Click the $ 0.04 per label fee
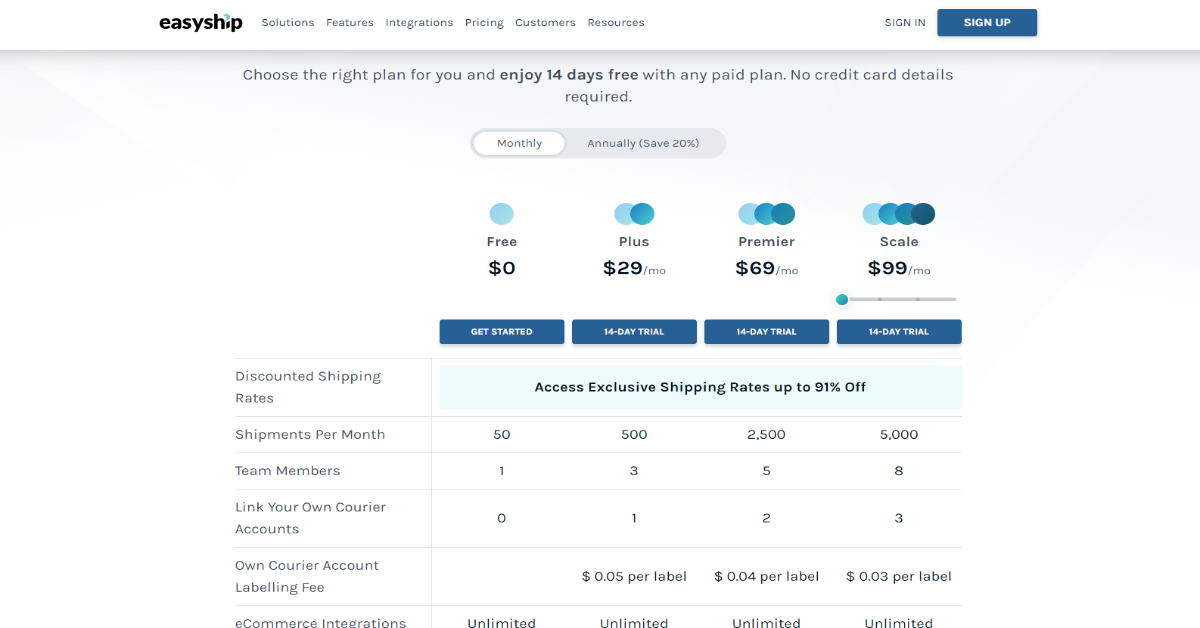 pos(767,576)
